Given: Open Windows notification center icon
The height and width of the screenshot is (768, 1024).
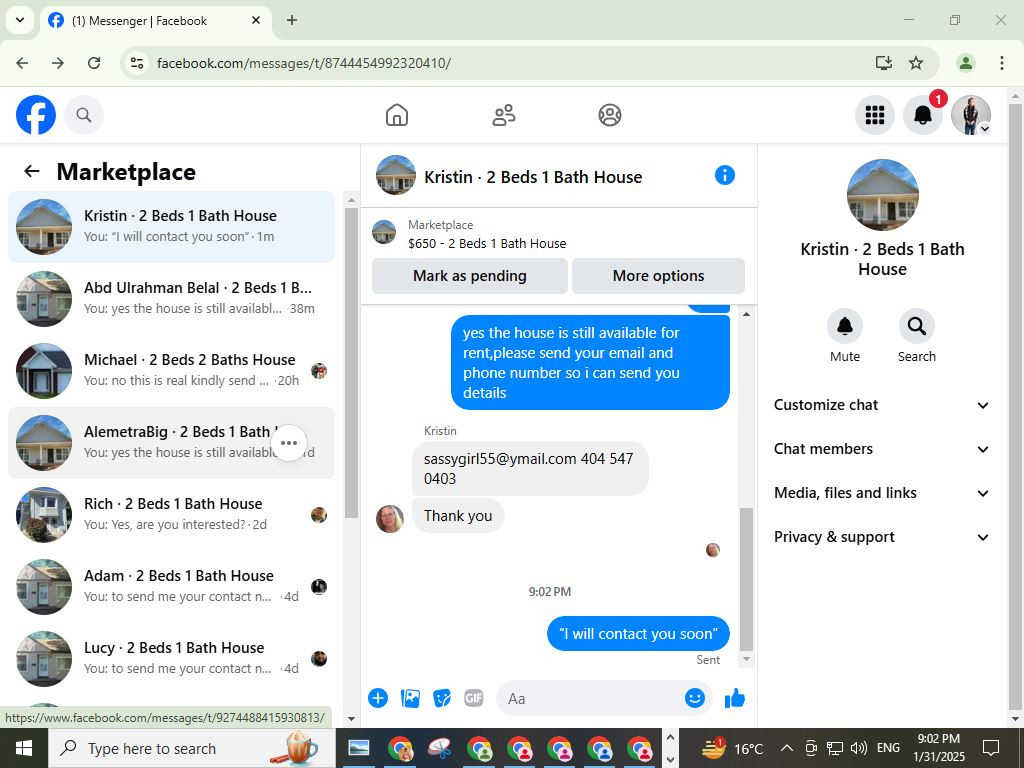Looking at the screenshot, I should (991, 748).
